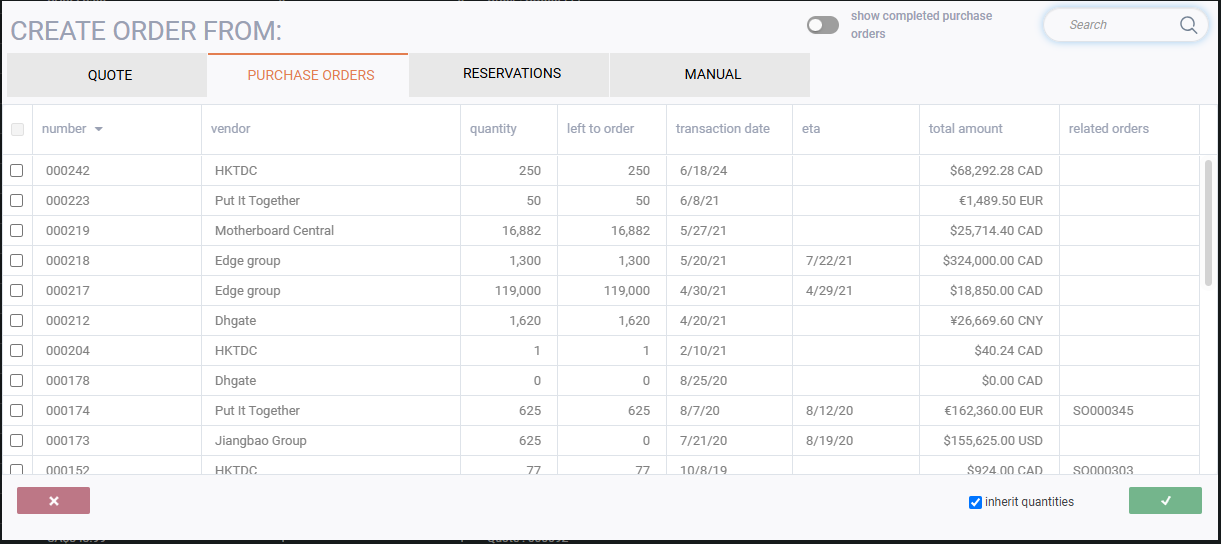Click amount $0.00 CAD
The height and width of the screenshot is (544, 1221).
(1012, 381)
